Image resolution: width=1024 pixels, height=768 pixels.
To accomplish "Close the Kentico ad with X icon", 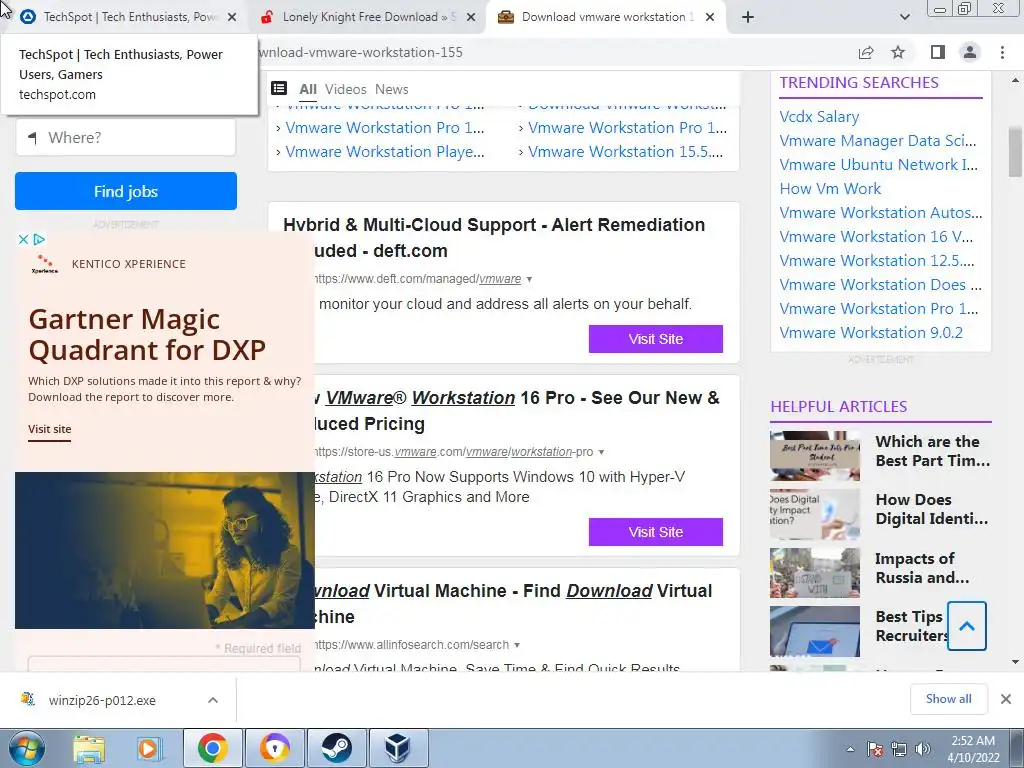I will tap(23, 240).
